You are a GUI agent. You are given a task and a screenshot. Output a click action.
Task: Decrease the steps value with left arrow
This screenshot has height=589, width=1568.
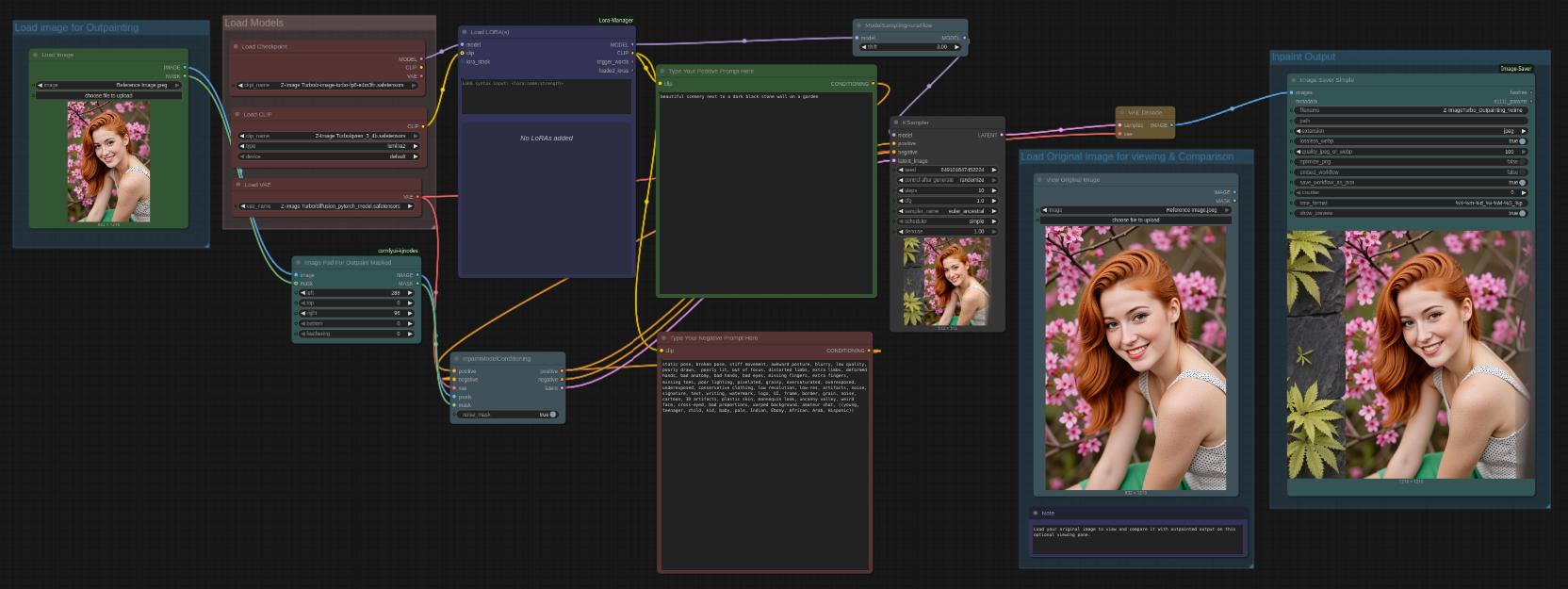pyautogui.click(x=899, y=190)
